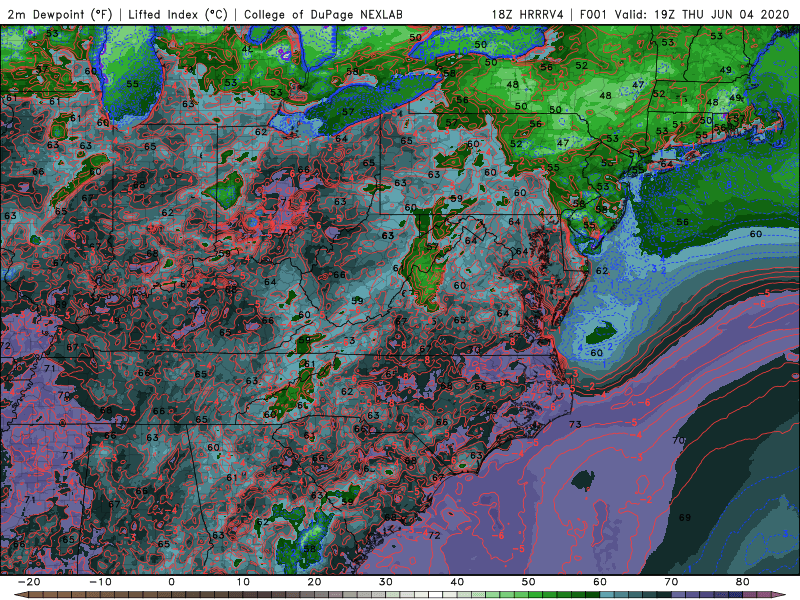Click the "College of DuPage NEXLAB" label
800x600 pixels.
[323, 15]
